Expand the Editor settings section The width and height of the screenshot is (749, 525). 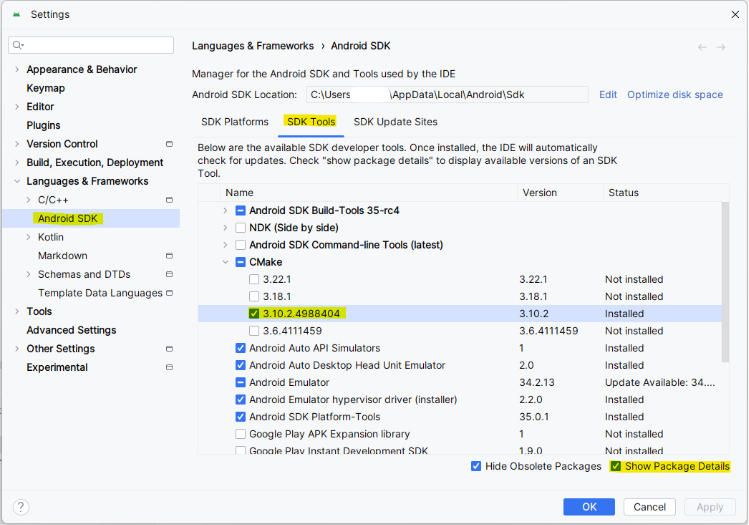[17, 107]
